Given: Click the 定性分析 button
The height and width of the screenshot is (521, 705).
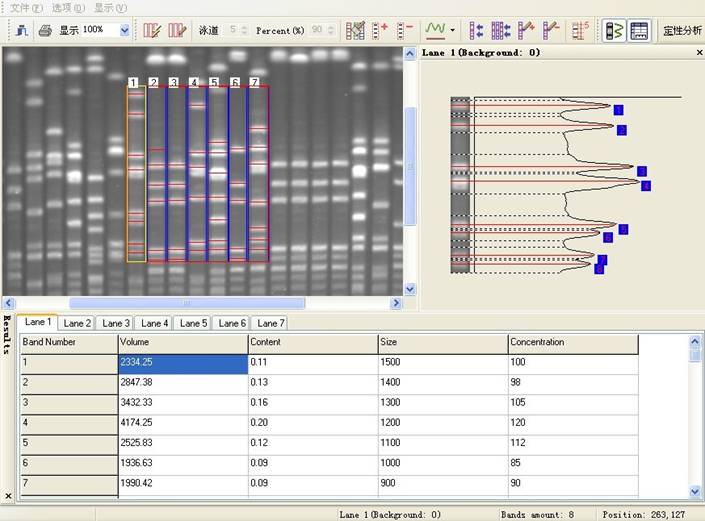Looking at the screenshot, I should (x=682, y=31).
